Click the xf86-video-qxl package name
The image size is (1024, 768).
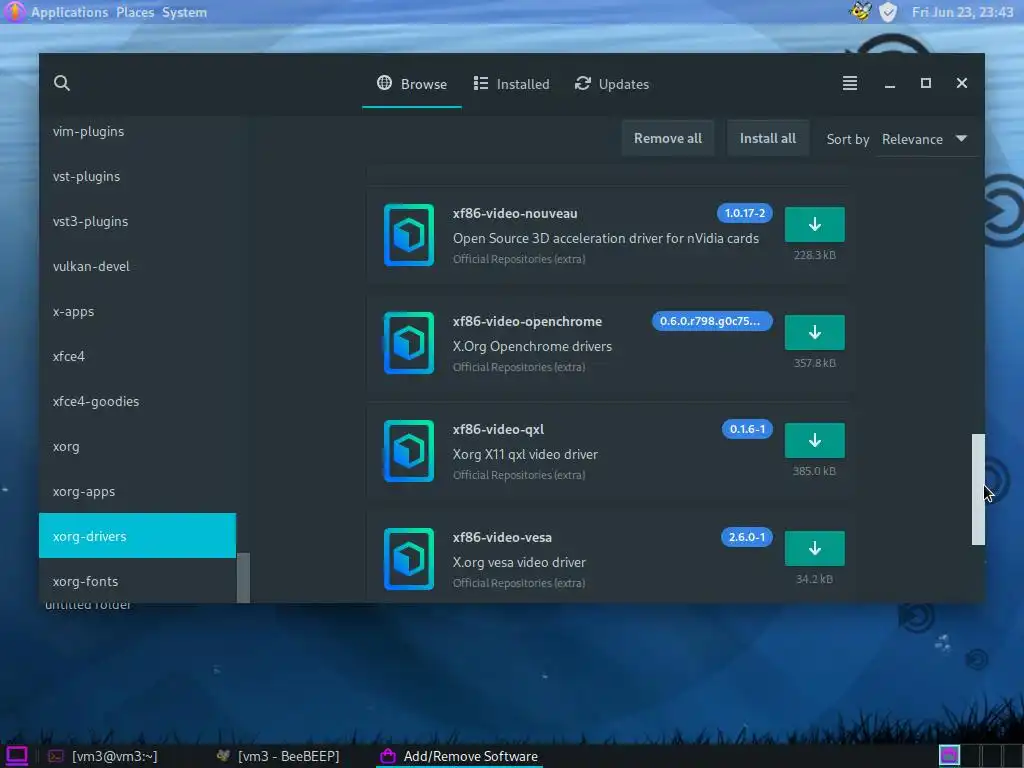coord(498,429)
